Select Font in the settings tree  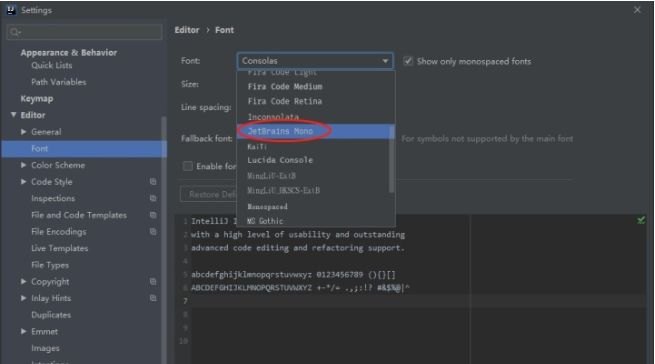click(x=84, y=149)
